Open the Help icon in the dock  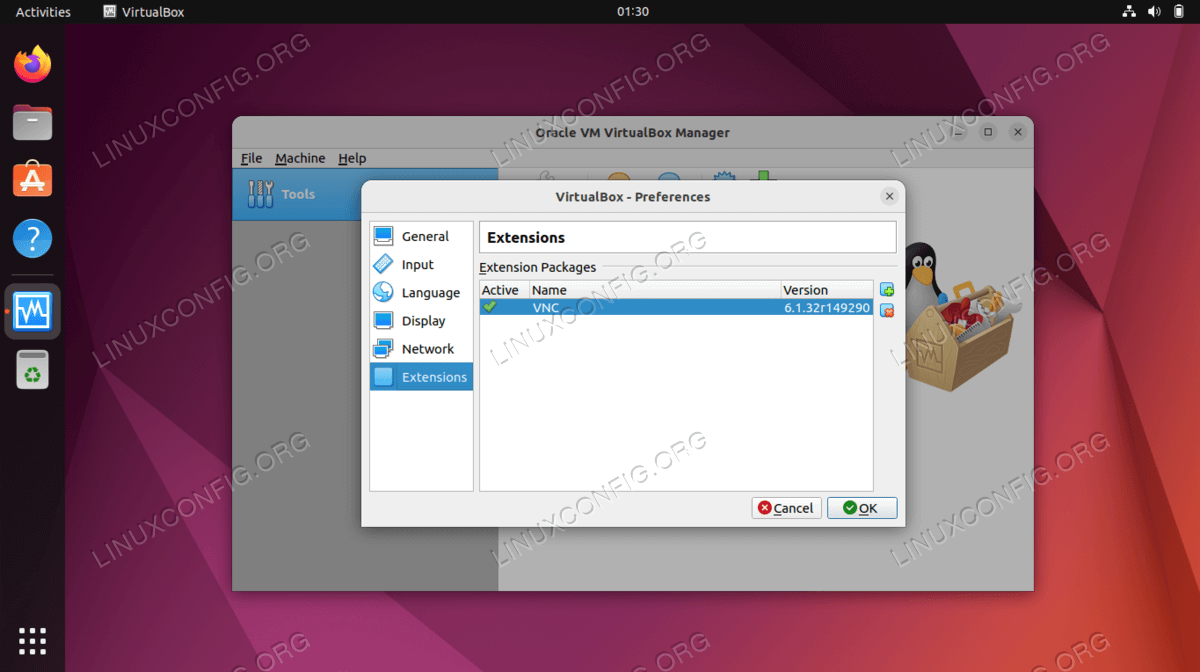coord(33,239)
